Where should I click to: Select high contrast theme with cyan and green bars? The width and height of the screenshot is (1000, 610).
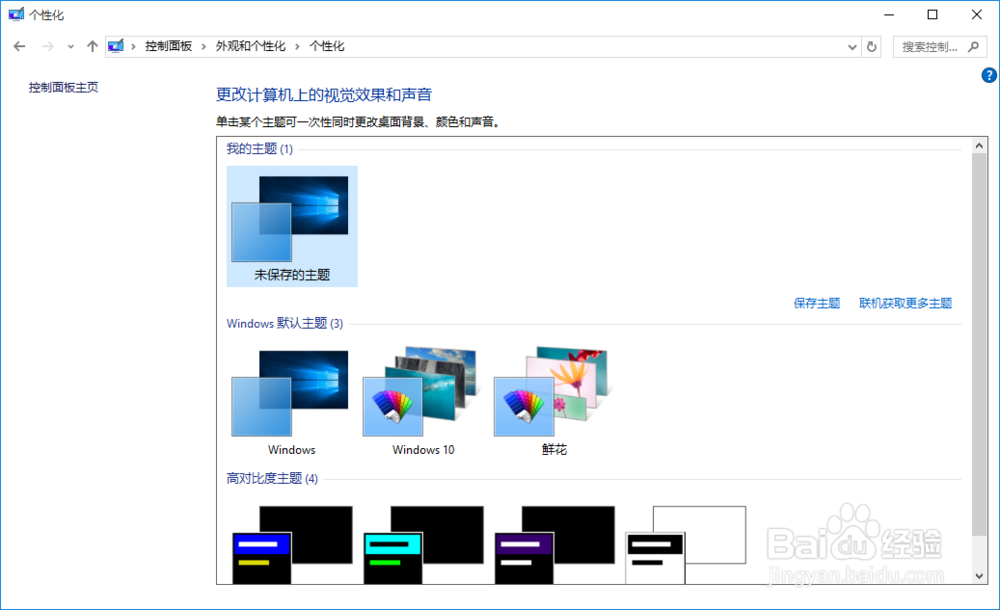(x=423, y=545)
